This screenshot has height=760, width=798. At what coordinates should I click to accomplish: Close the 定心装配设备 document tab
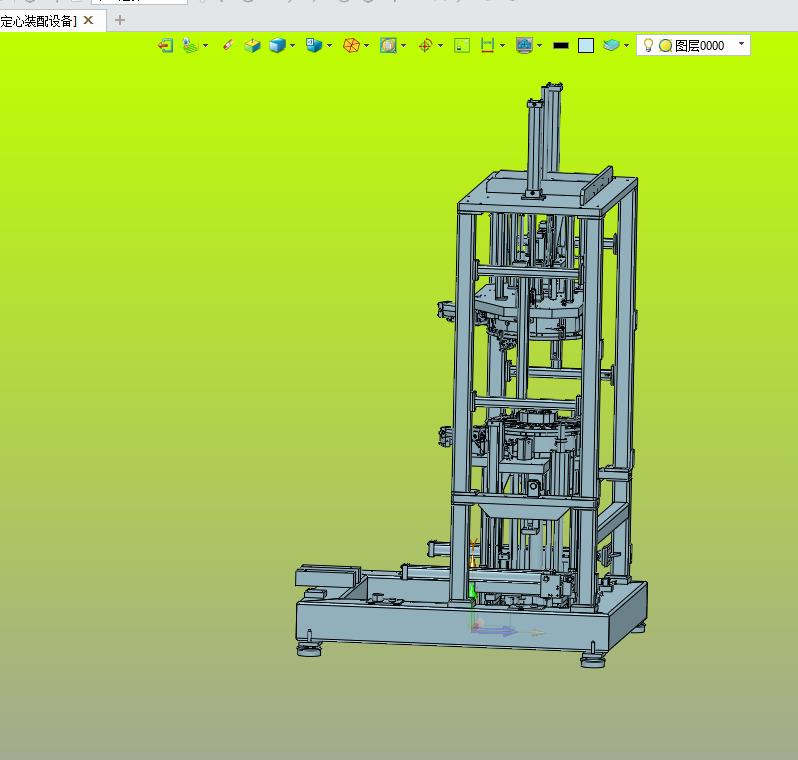click(x=89, y=20)
